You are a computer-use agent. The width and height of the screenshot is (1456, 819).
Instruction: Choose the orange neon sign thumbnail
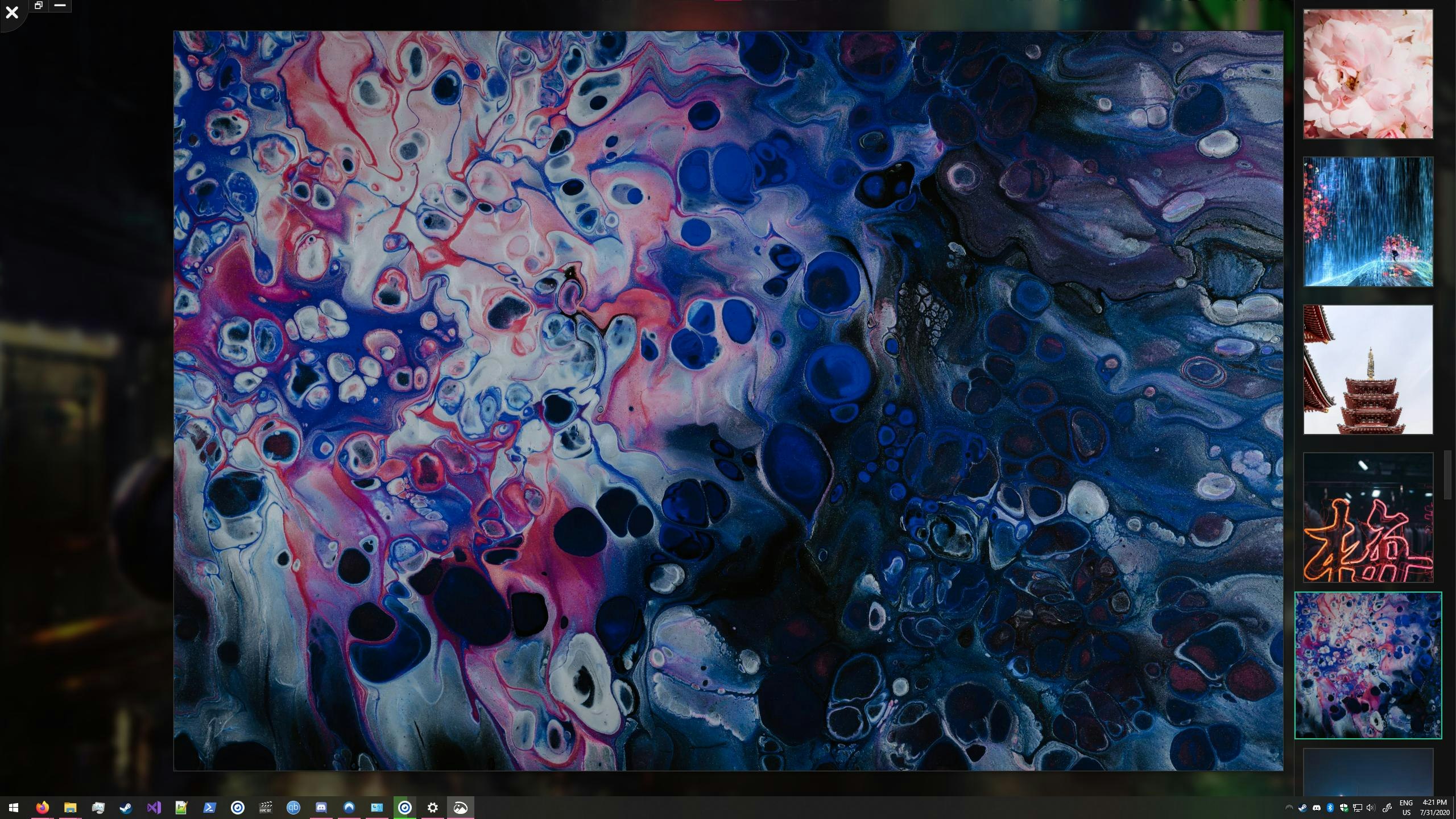(x=1368, y=518)
